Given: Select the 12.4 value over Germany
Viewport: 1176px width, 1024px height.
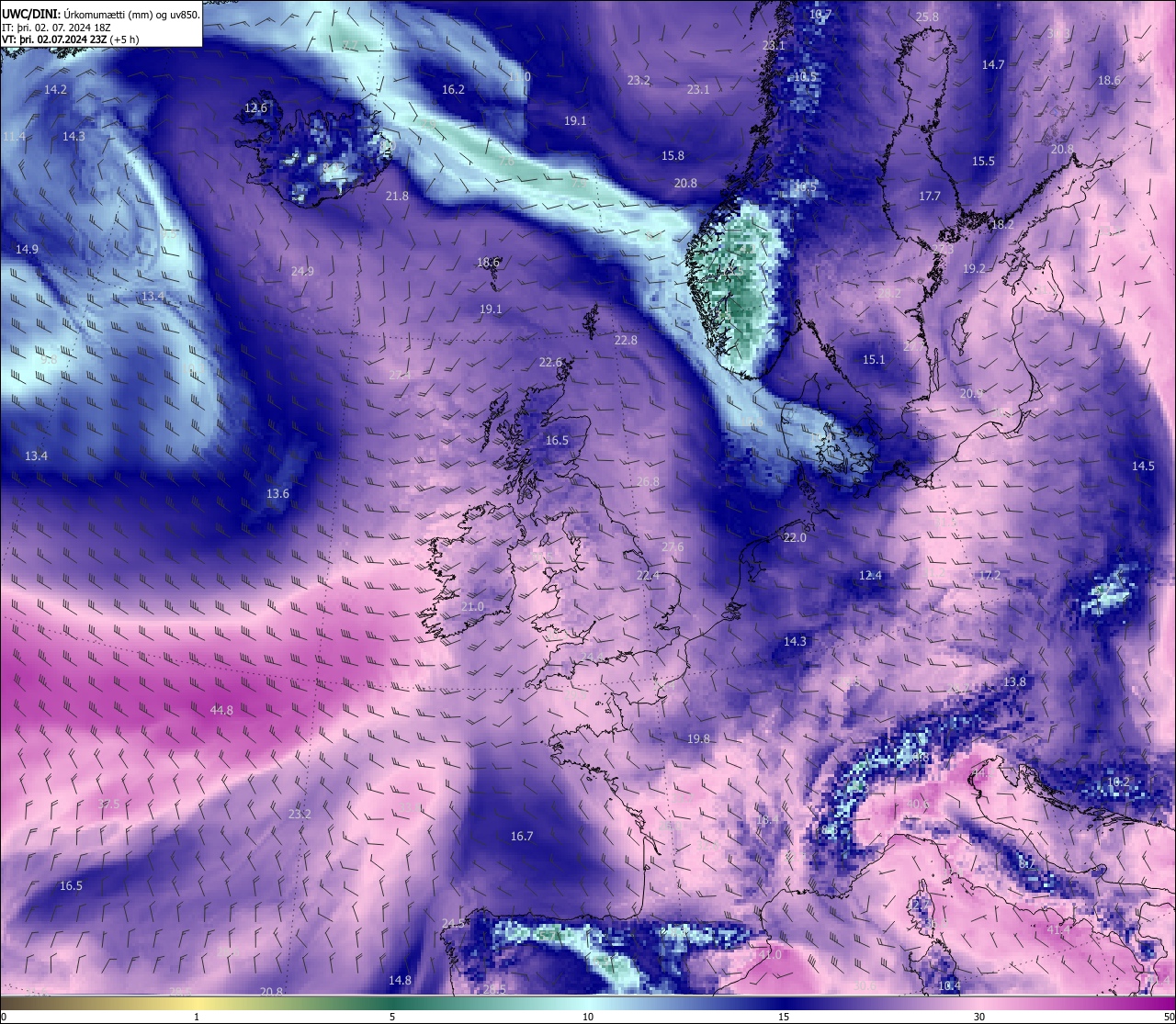Looking at the screenshot, I should [870, 575].
